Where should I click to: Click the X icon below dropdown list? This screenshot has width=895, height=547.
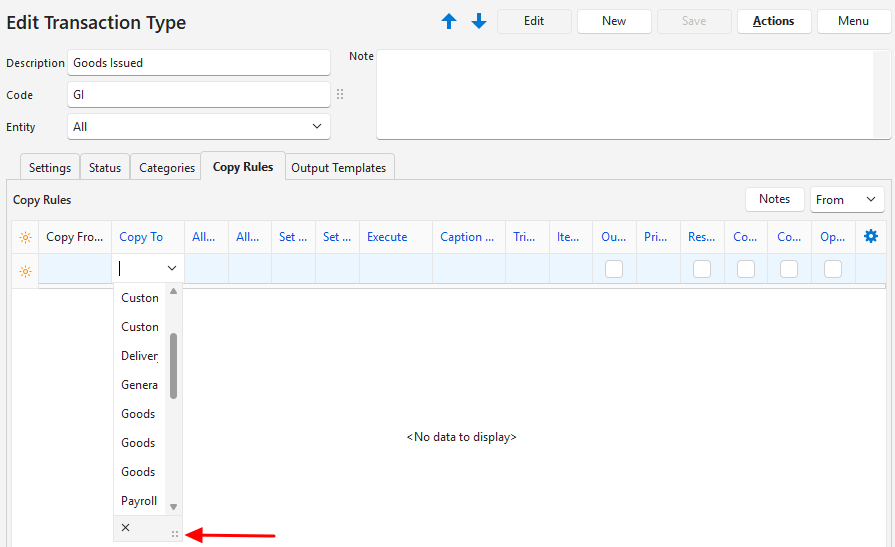coord(125,527)
